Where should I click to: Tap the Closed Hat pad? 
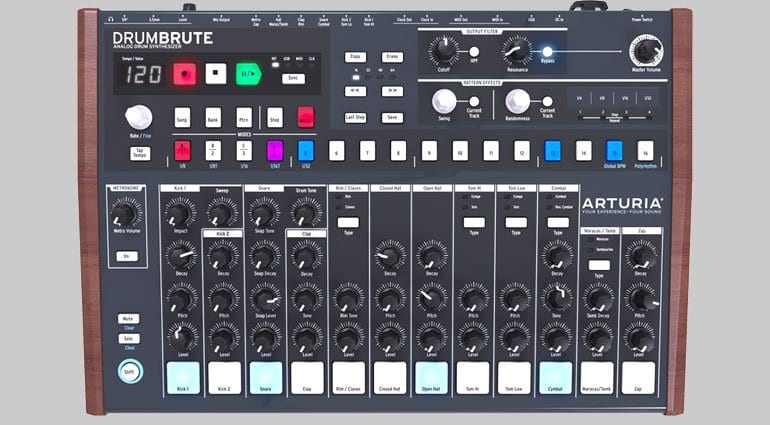coord(390,378)
